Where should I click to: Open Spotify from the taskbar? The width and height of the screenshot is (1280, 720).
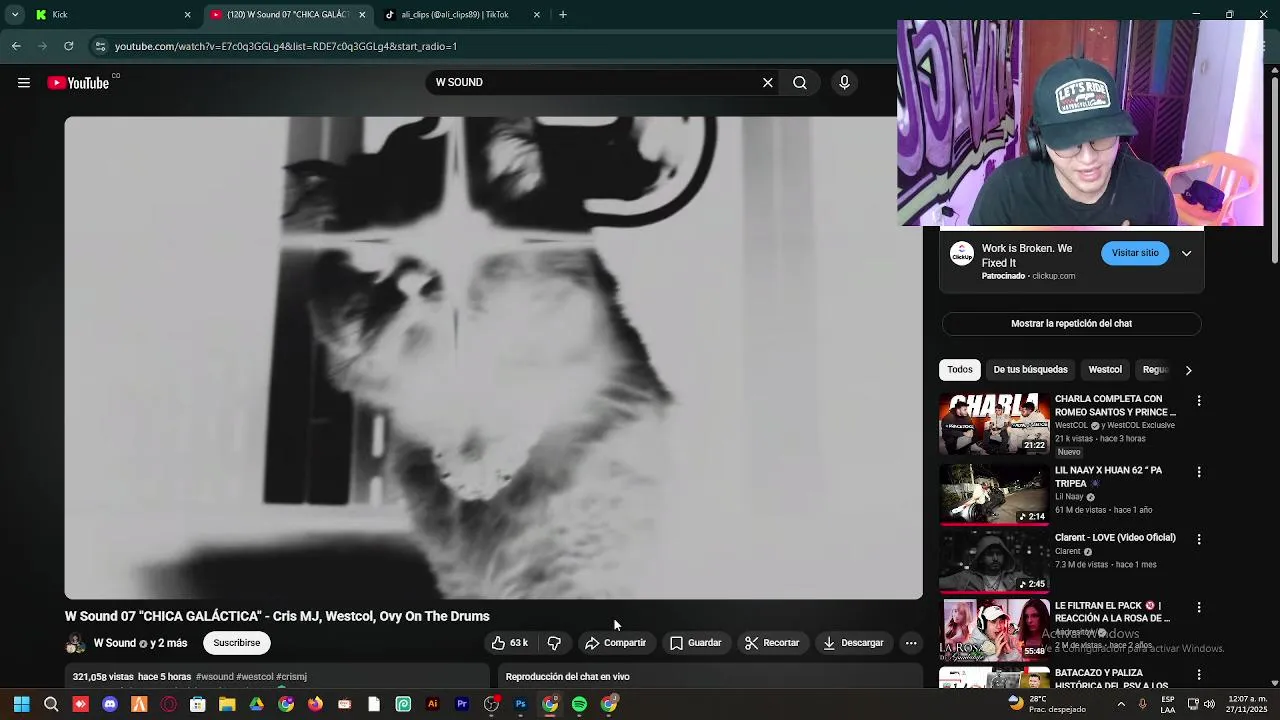579,705
